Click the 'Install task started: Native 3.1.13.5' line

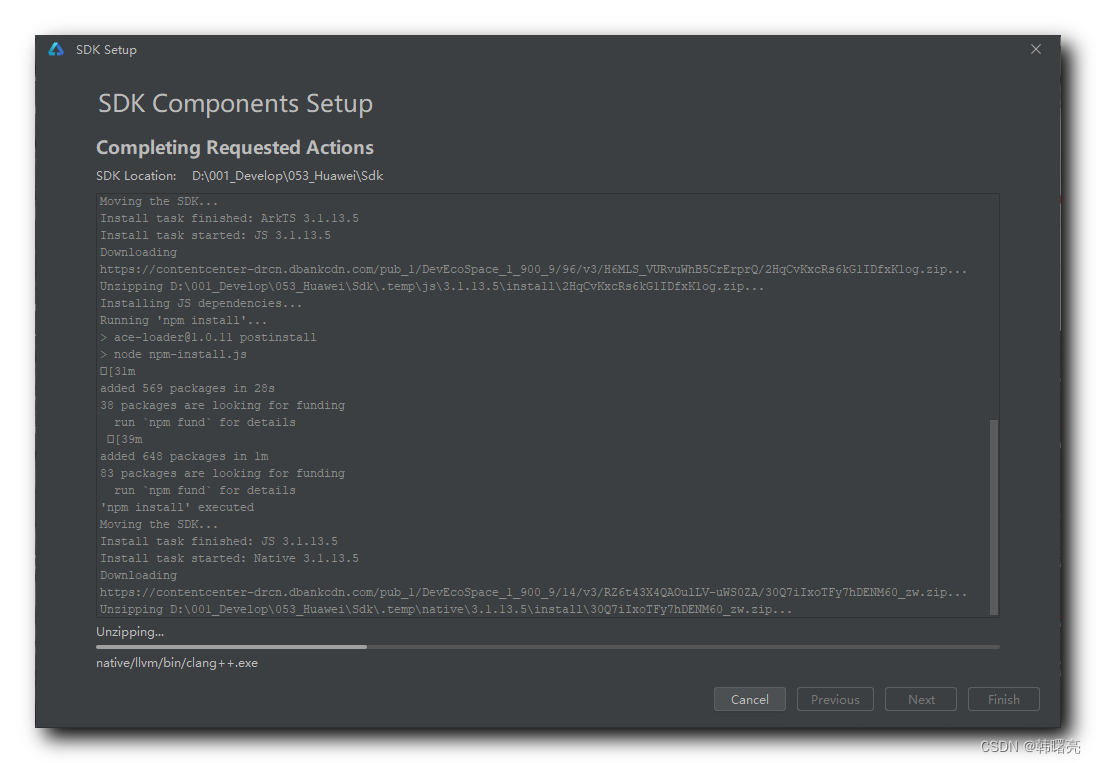click(x=229, y=558)
